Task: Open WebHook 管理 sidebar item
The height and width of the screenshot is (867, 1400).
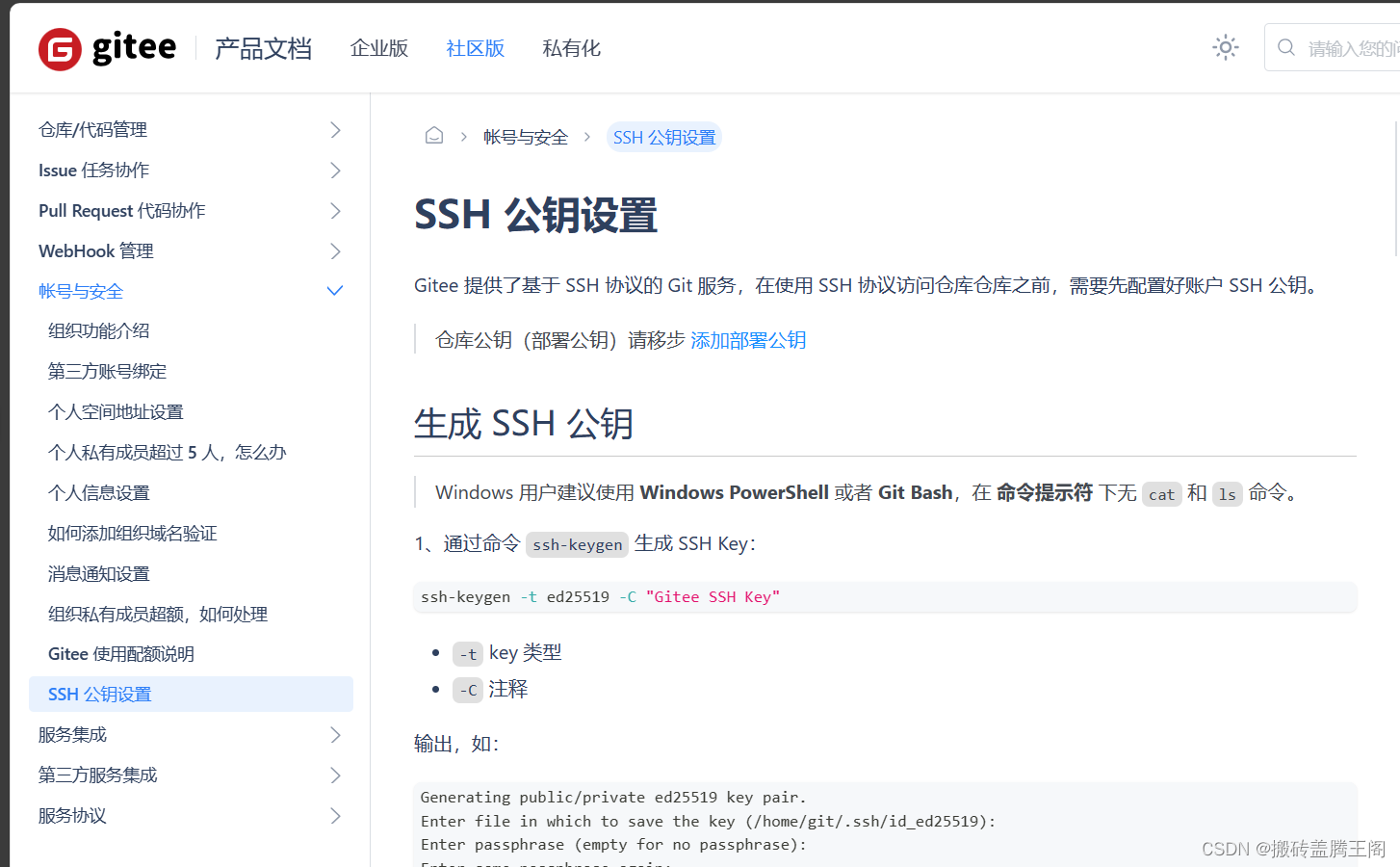Action: (x=96, y=251)
